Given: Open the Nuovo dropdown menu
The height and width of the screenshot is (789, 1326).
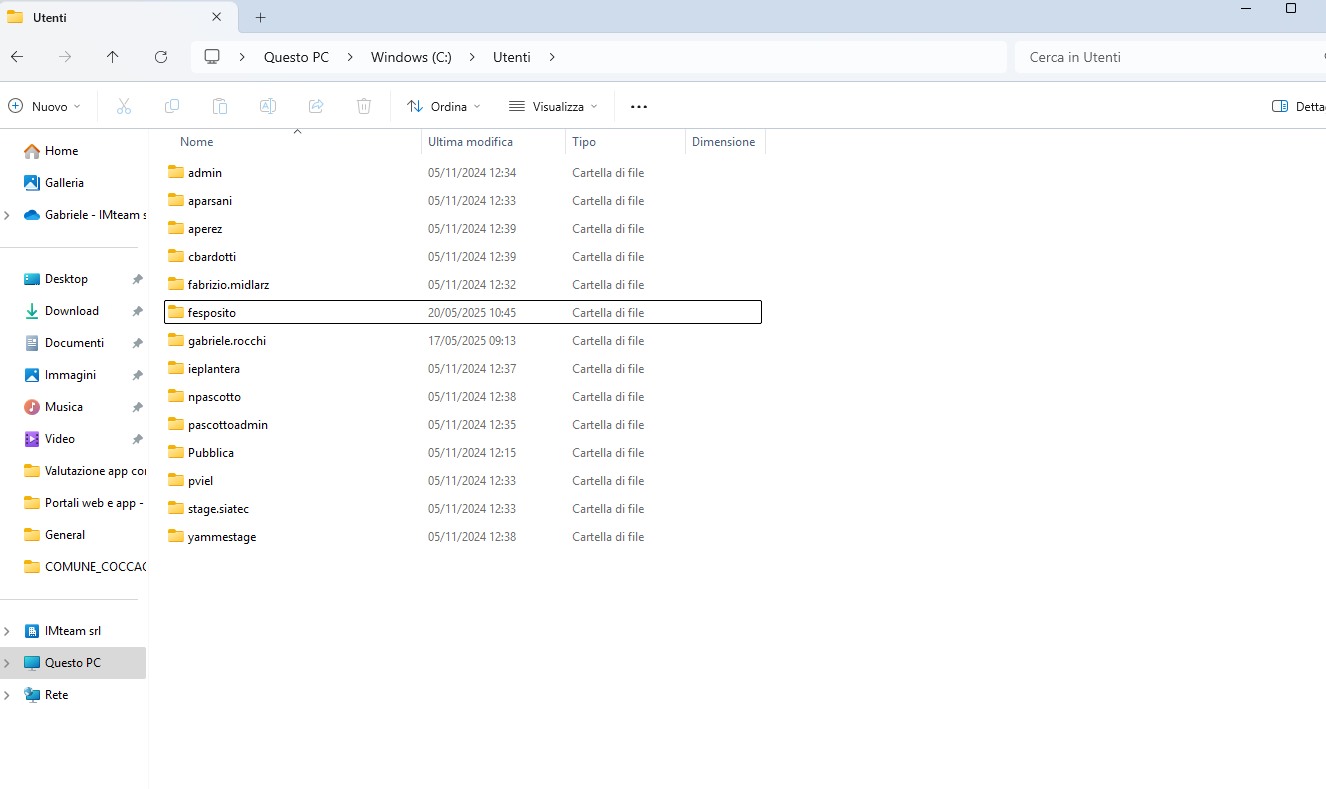Looking at the screenshot, I should pos(45,106).
